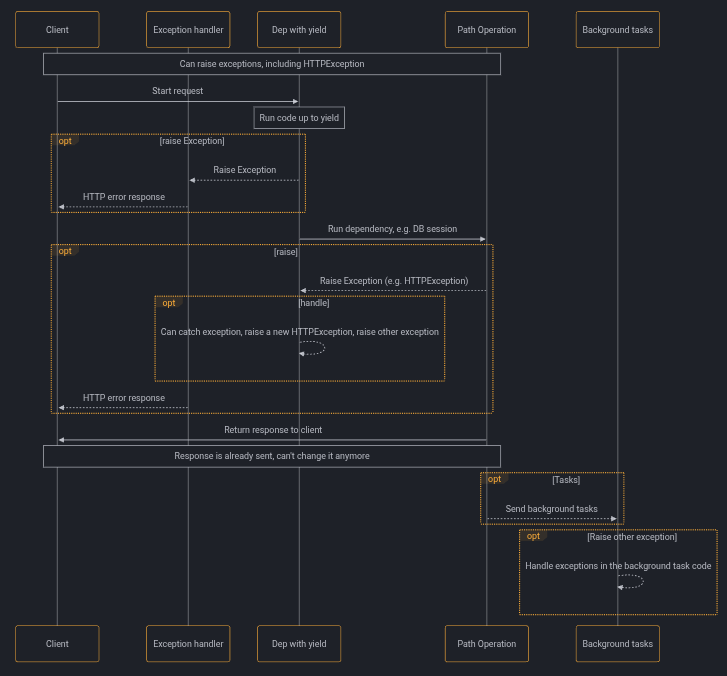Click the opt tag of the [Tasks] block
This screenshot has width=727, height=676.
494,479
